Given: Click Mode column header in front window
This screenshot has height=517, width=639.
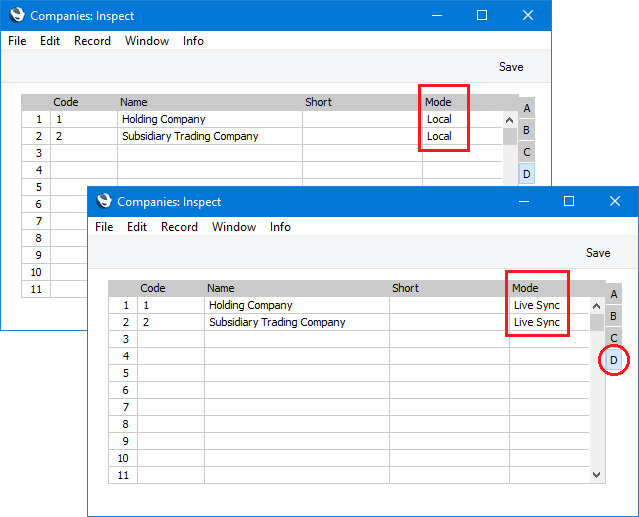Looking at the screenshot, I should [525, 288].
